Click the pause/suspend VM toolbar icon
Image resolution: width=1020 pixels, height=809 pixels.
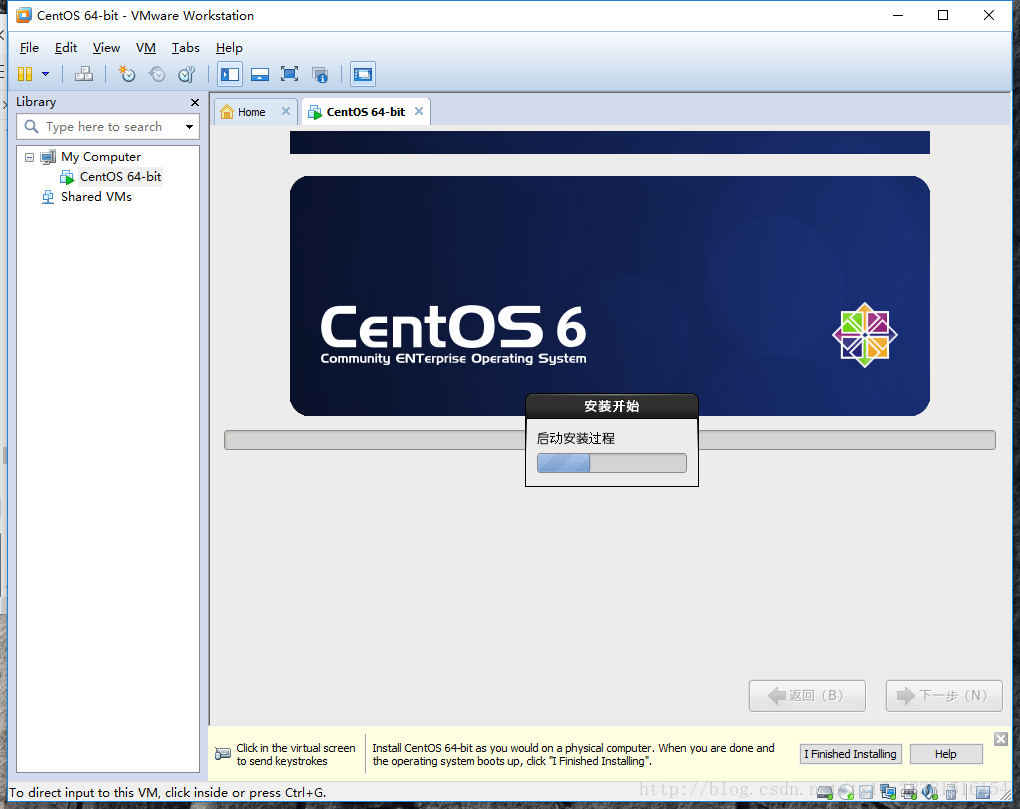tap(25, 74)
